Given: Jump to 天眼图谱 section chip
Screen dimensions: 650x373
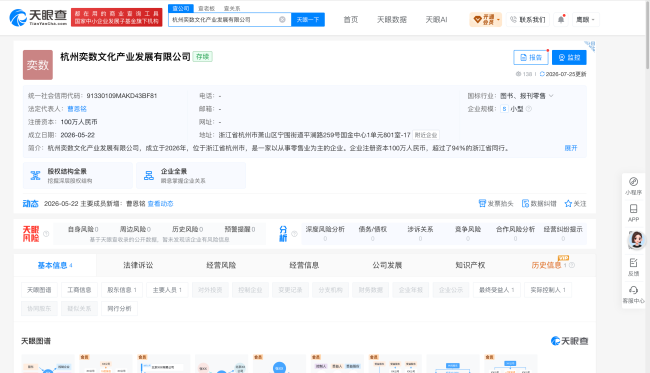Looking at the screenshot, I should (x=39, y=290).
